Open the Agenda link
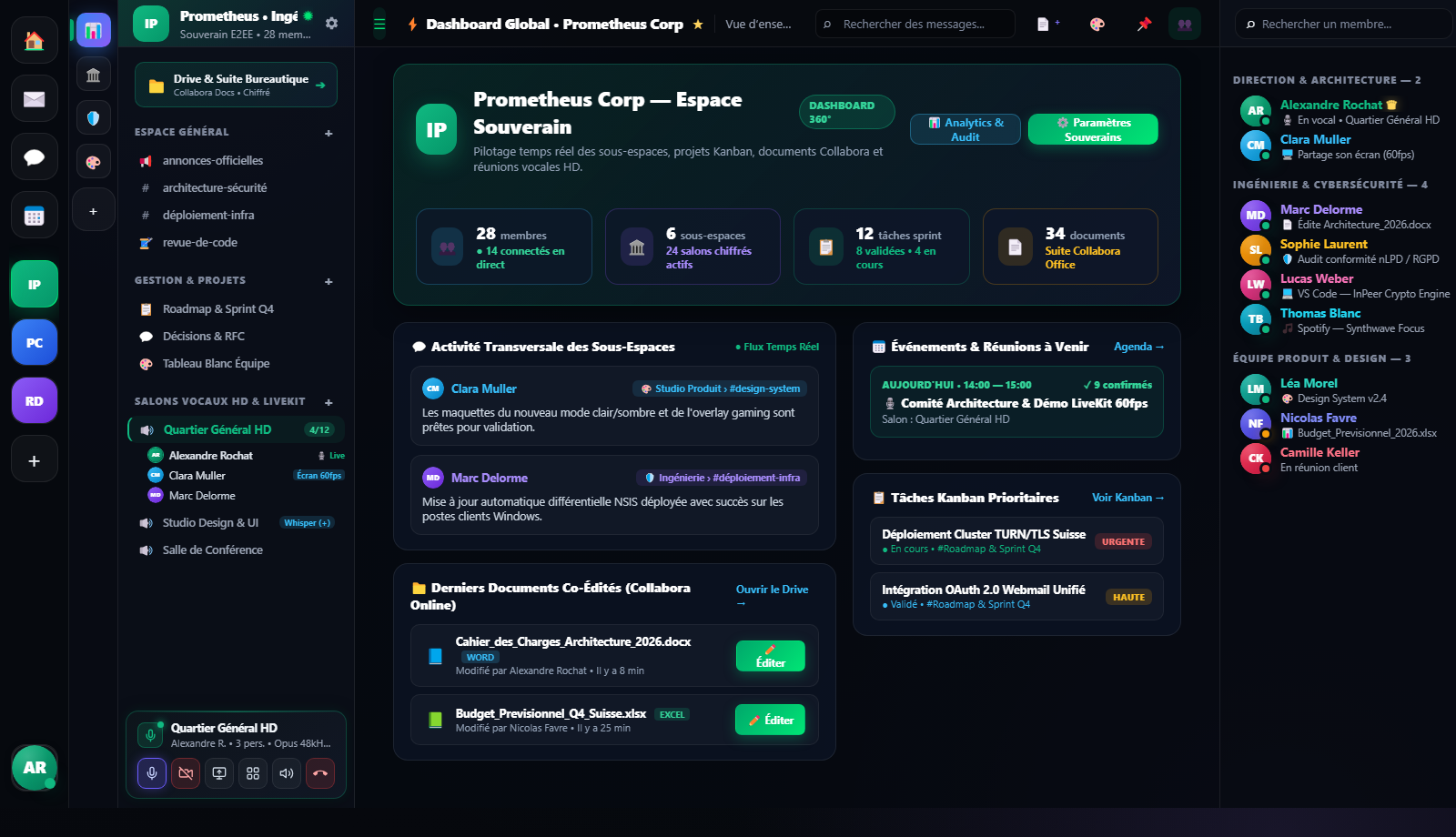 1138,347
